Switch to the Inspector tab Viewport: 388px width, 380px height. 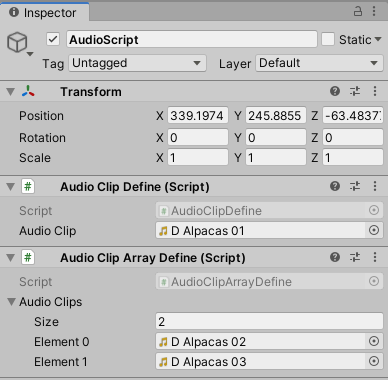(44, 13)
